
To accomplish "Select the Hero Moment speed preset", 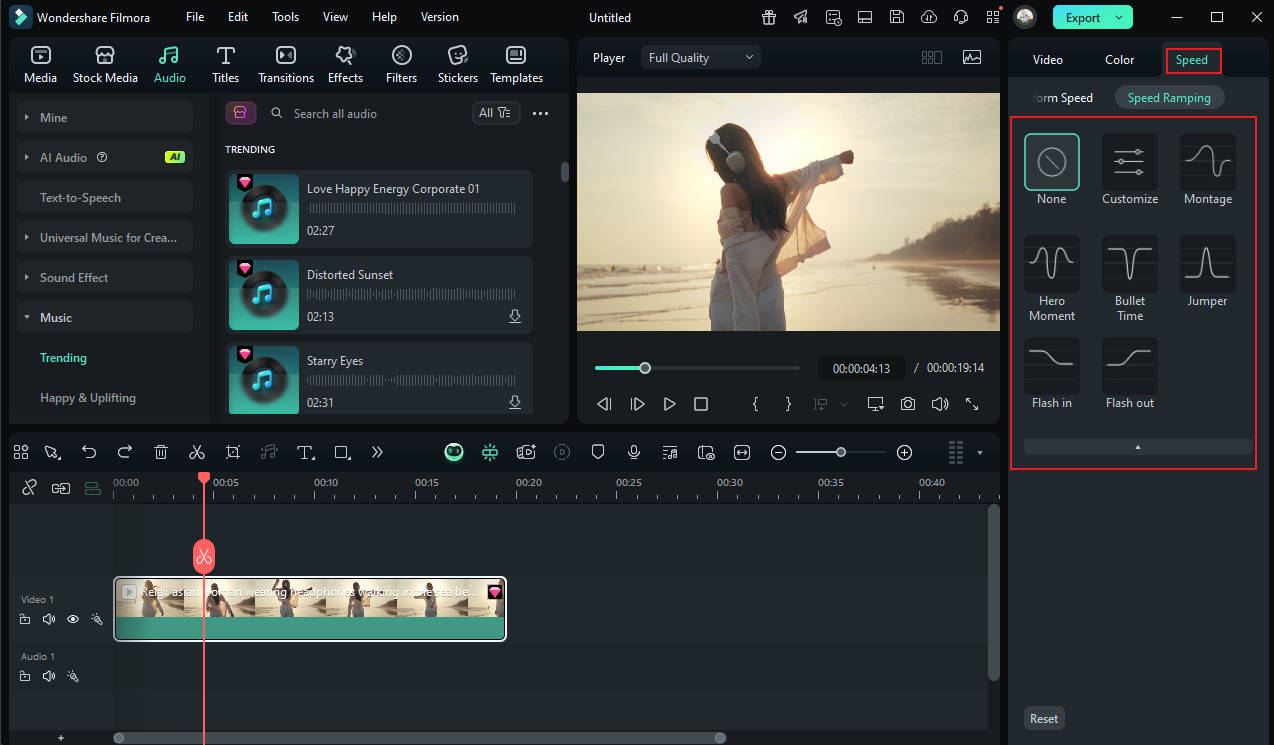I will (1052, 279).
